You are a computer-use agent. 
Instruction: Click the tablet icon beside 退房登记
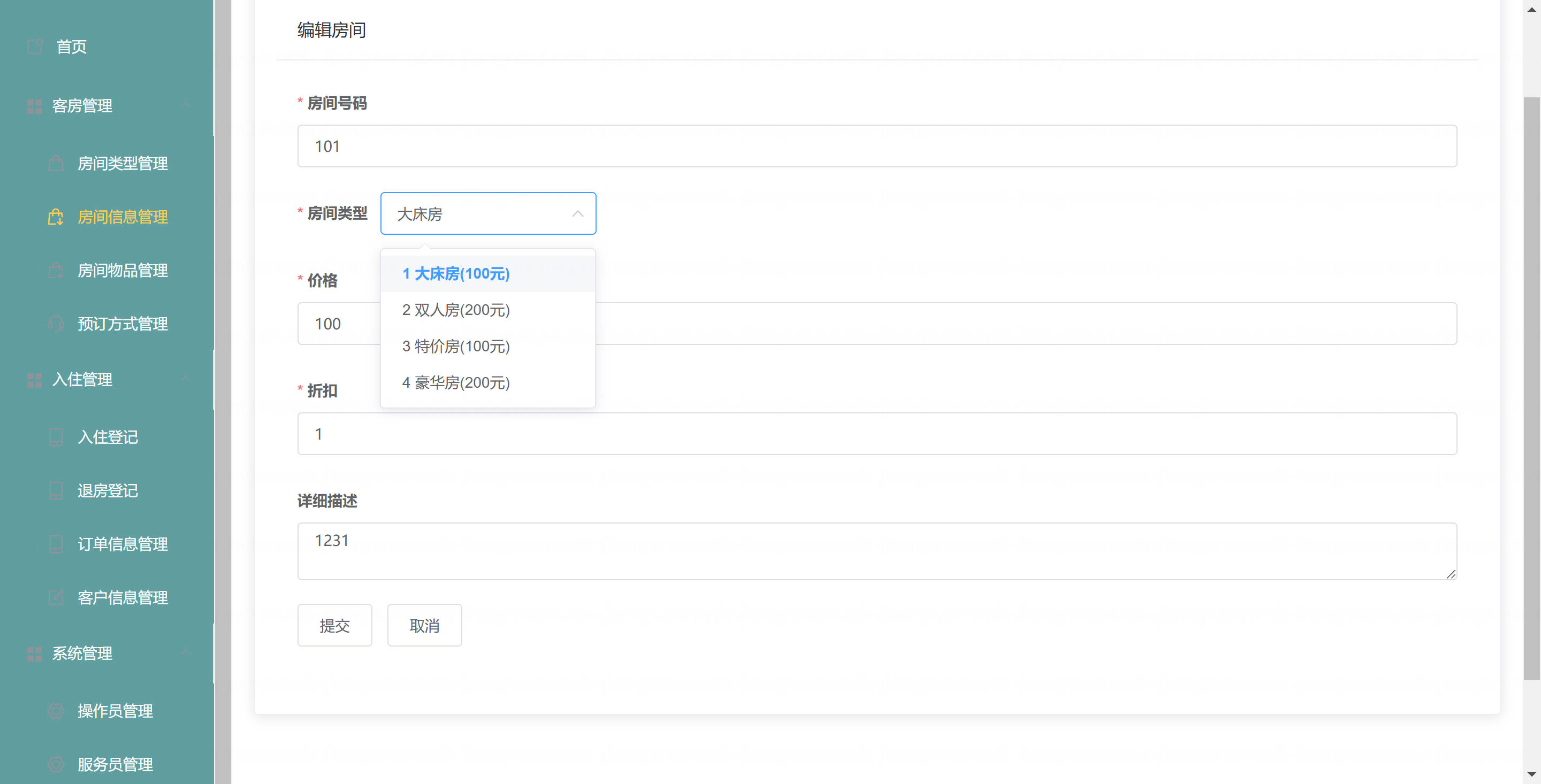pos(56,490)
